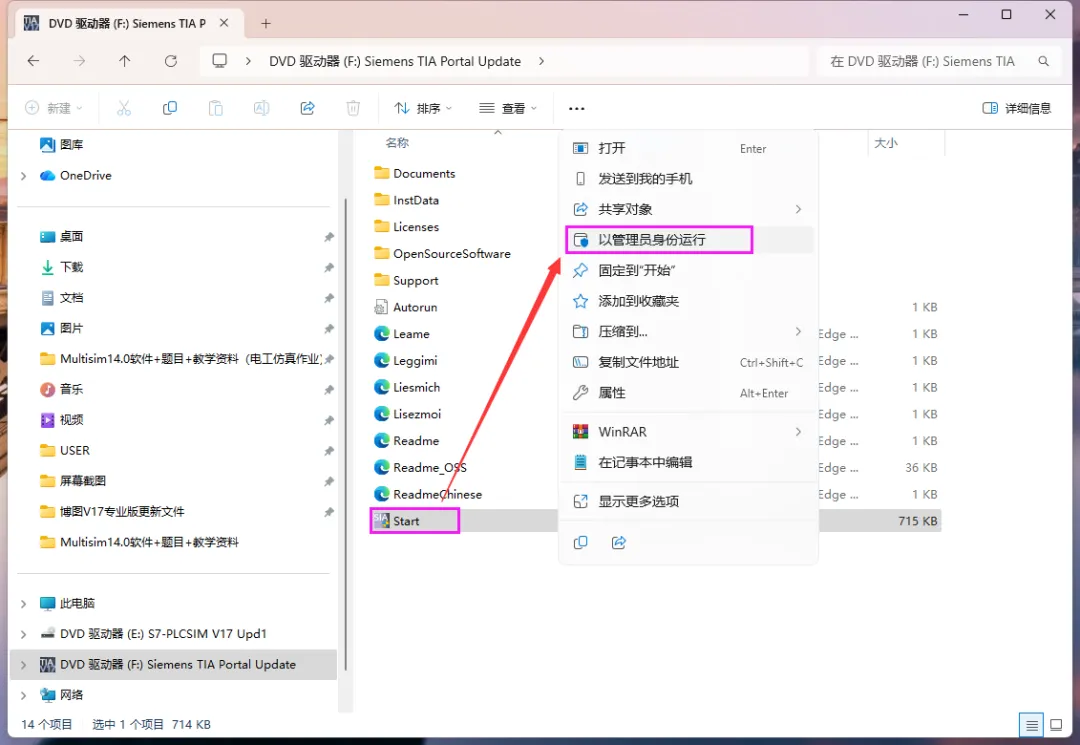Click the search magnifier icon

click(x=1043, y=61)
